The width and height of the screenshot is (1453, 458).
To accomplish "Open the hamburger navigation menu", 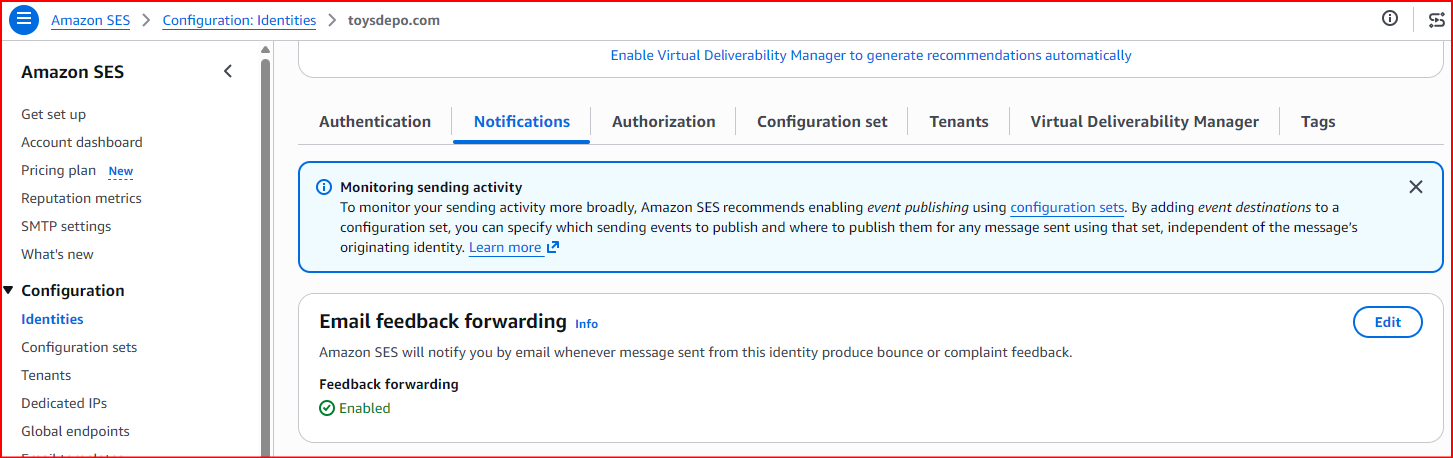I will tap(24, 19).
